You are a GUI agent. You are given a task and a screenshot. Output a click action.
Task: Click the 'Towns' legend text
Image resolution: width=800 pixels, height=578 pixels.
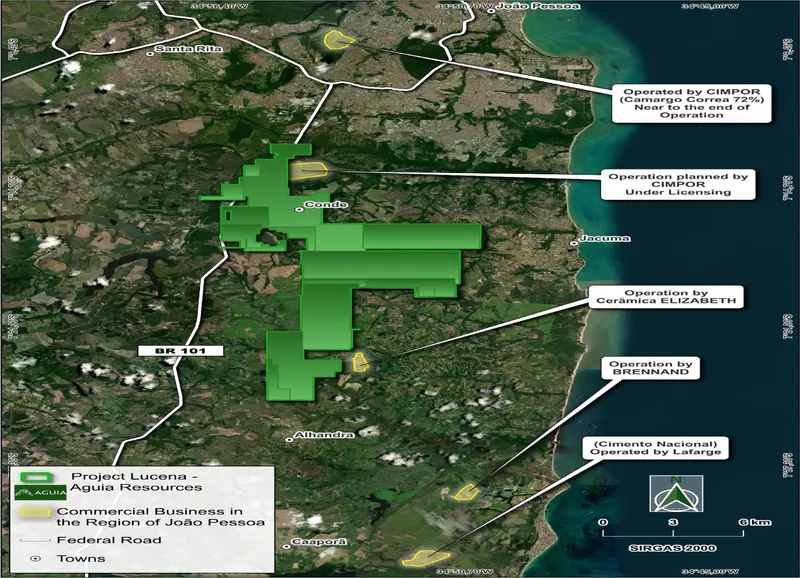(x=81, y=559)
